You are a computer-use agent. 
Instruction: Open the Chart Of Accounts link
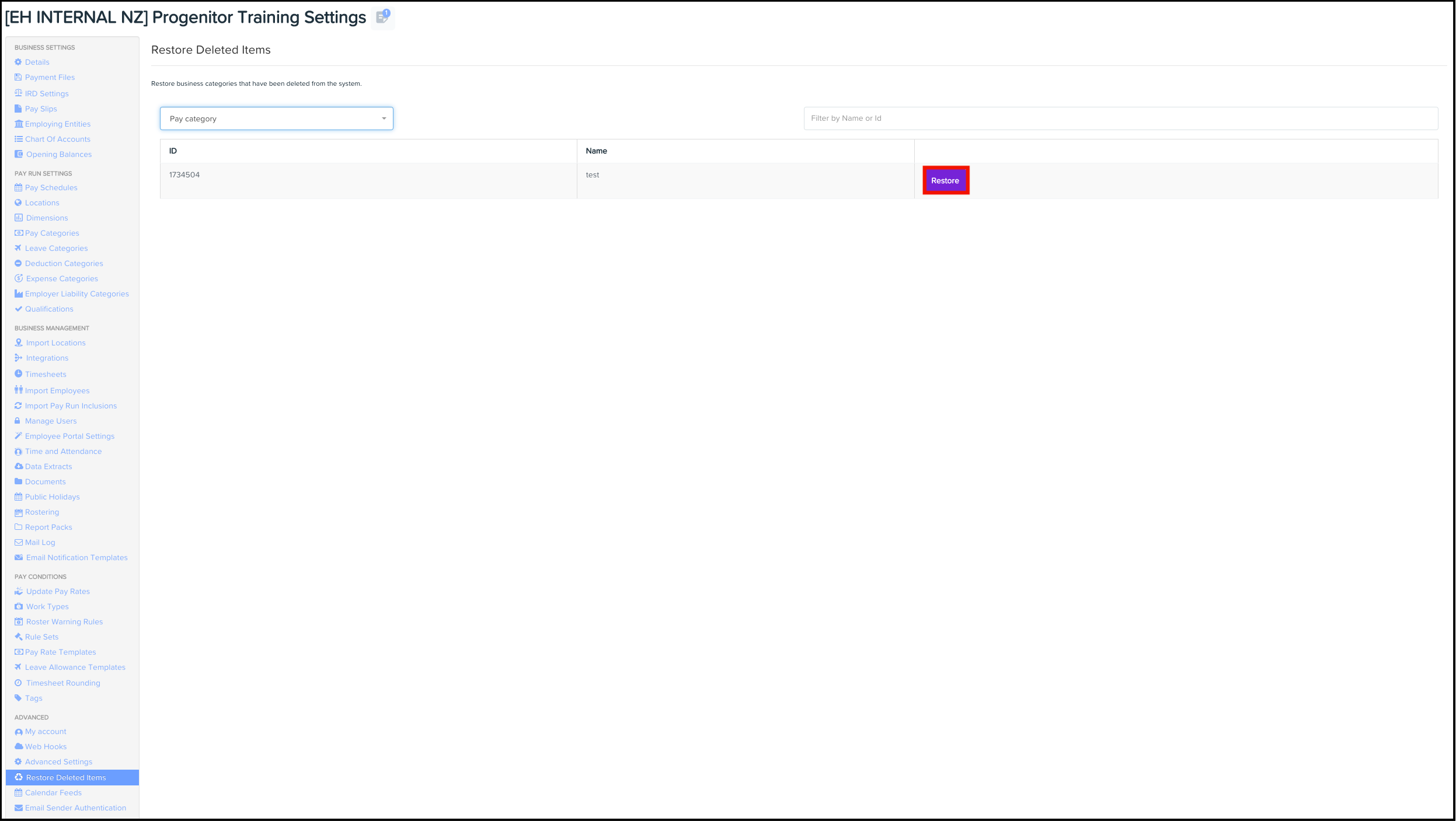click(x=57, y=139)
